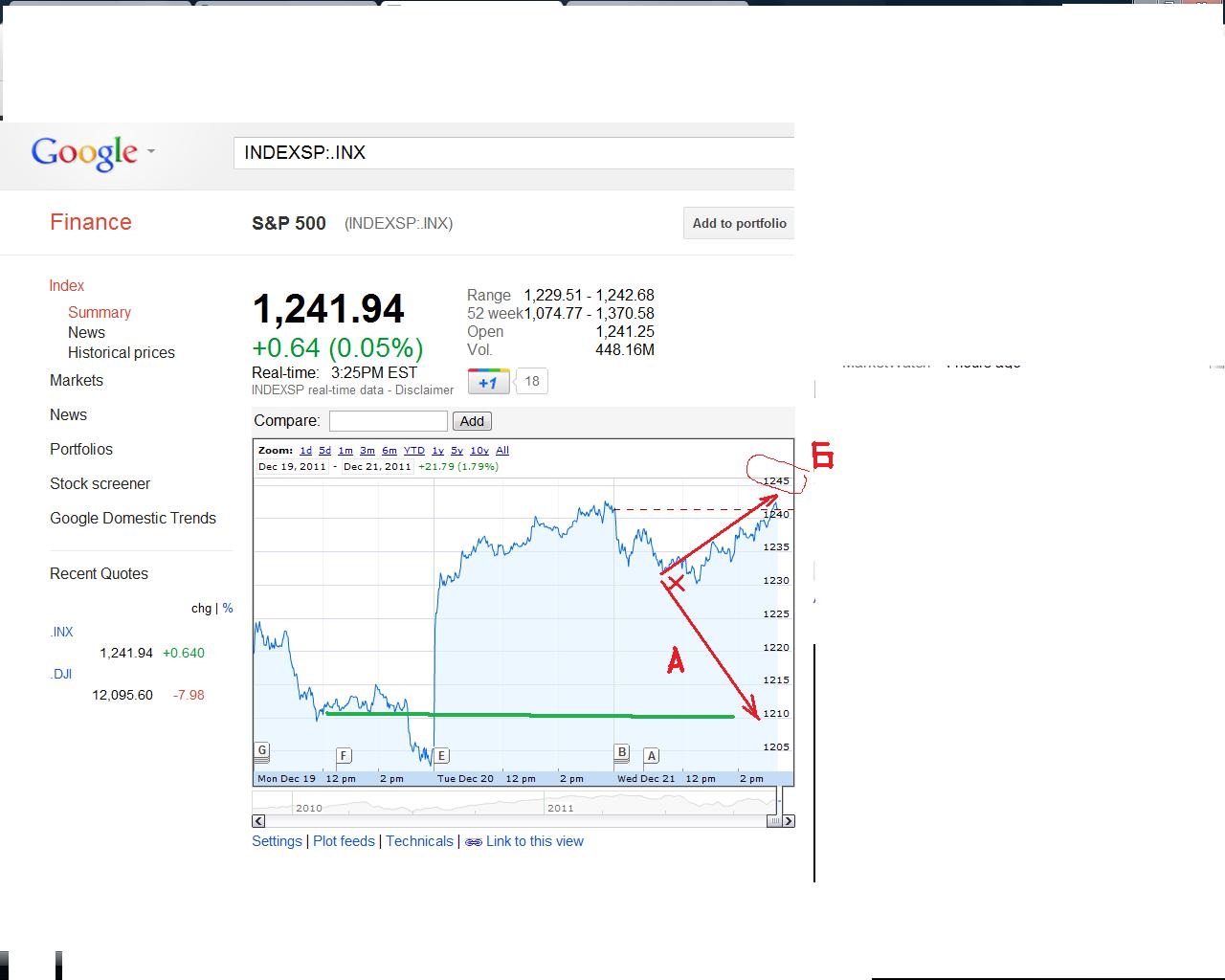Click news marker E on chart
Screen dimensions: 1225x980
pyautogui.click(x=441, y=756)
